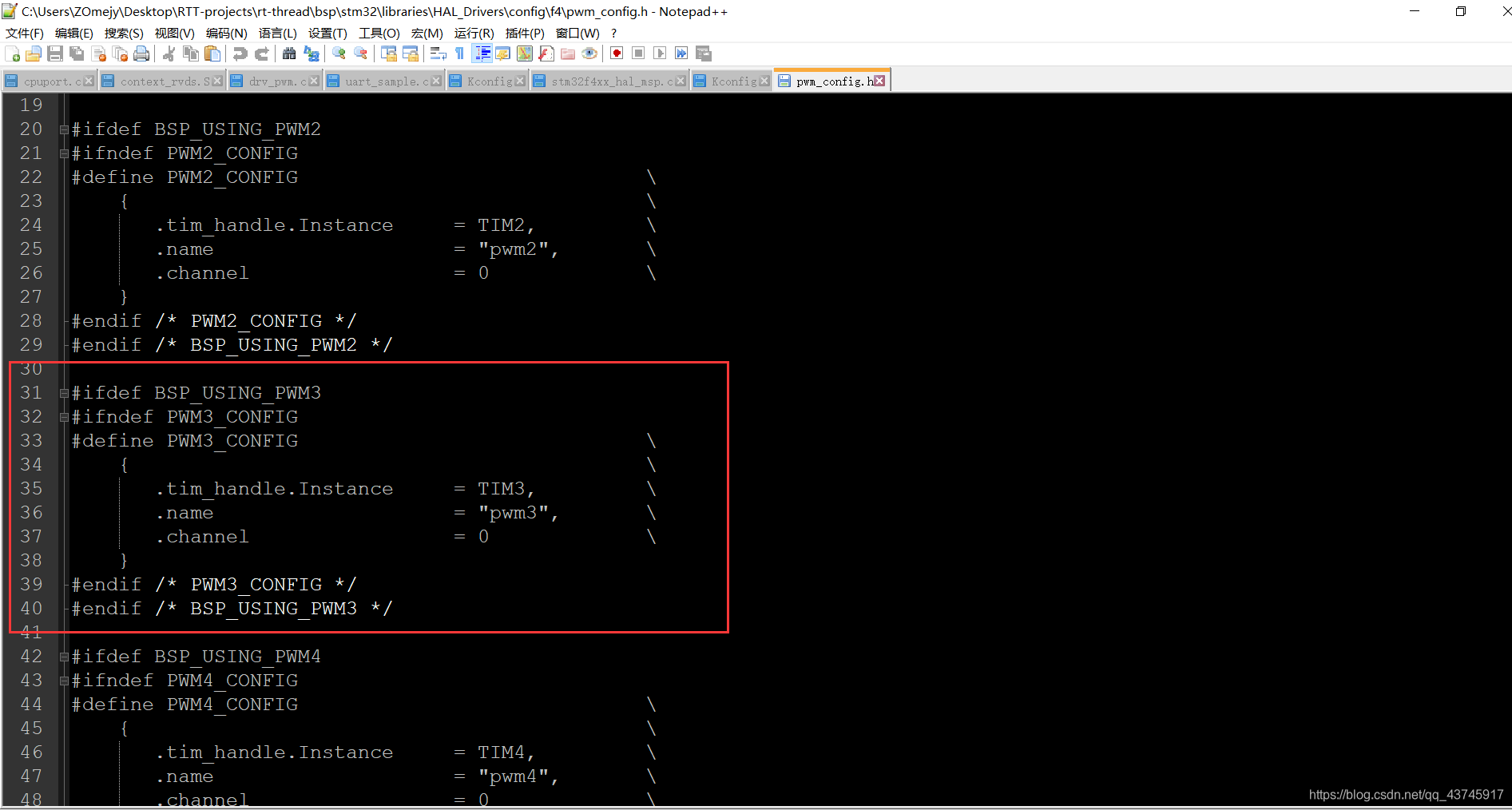
Task: Click the Zoom In magnifier icon
Action: [x=339, y=54]
